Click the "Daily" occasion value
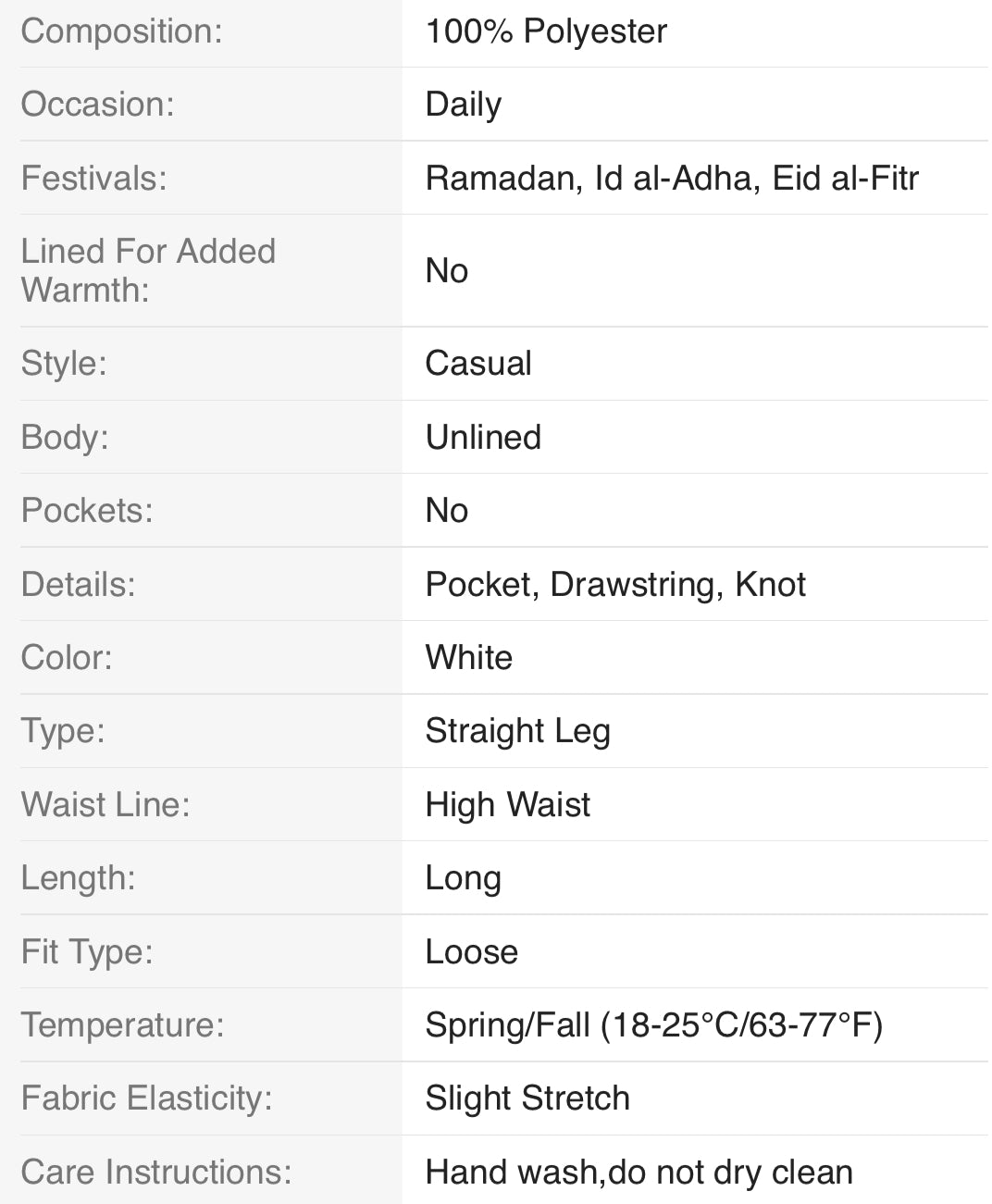This screenshot has width=992, height=1204. (x=463, y=105)
